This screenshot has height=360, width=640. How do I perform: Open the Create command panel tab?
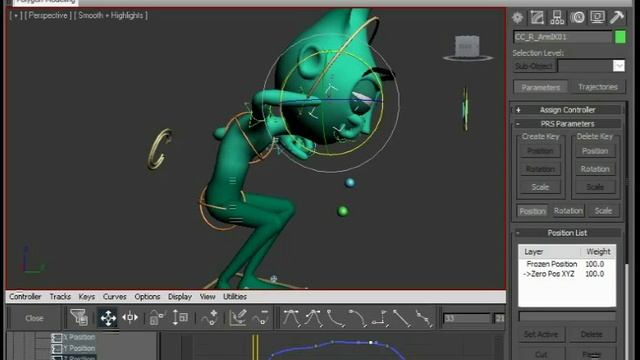click(518, 18)
